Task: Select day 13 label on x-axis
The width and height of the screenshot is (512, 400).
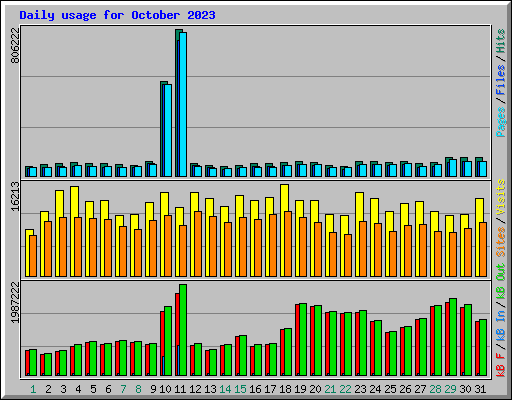Action: 210,389
